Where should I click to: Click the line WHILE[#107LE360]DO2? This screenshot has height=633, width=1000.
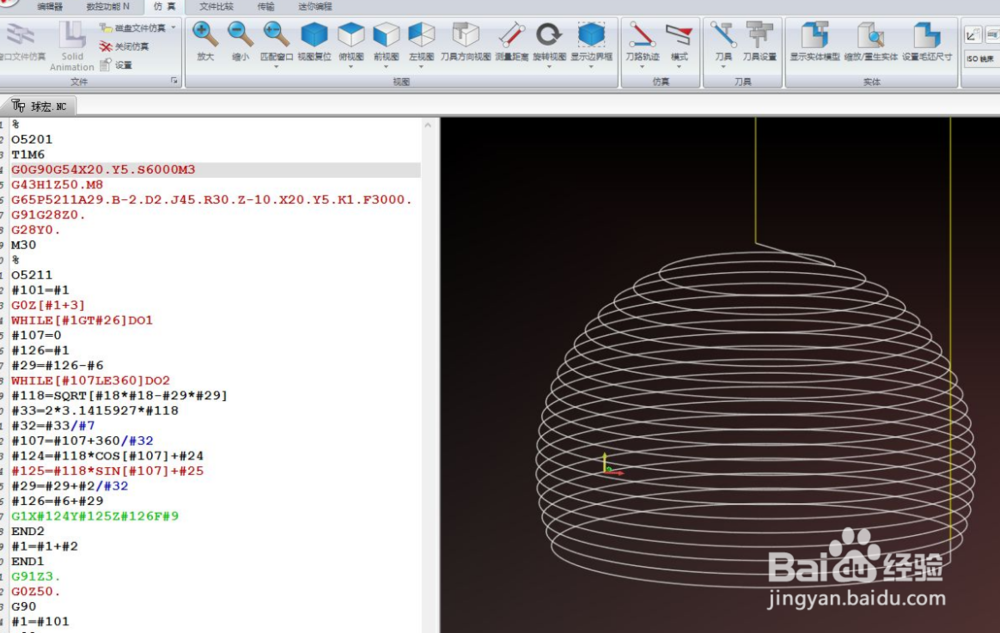pos(91,381)
